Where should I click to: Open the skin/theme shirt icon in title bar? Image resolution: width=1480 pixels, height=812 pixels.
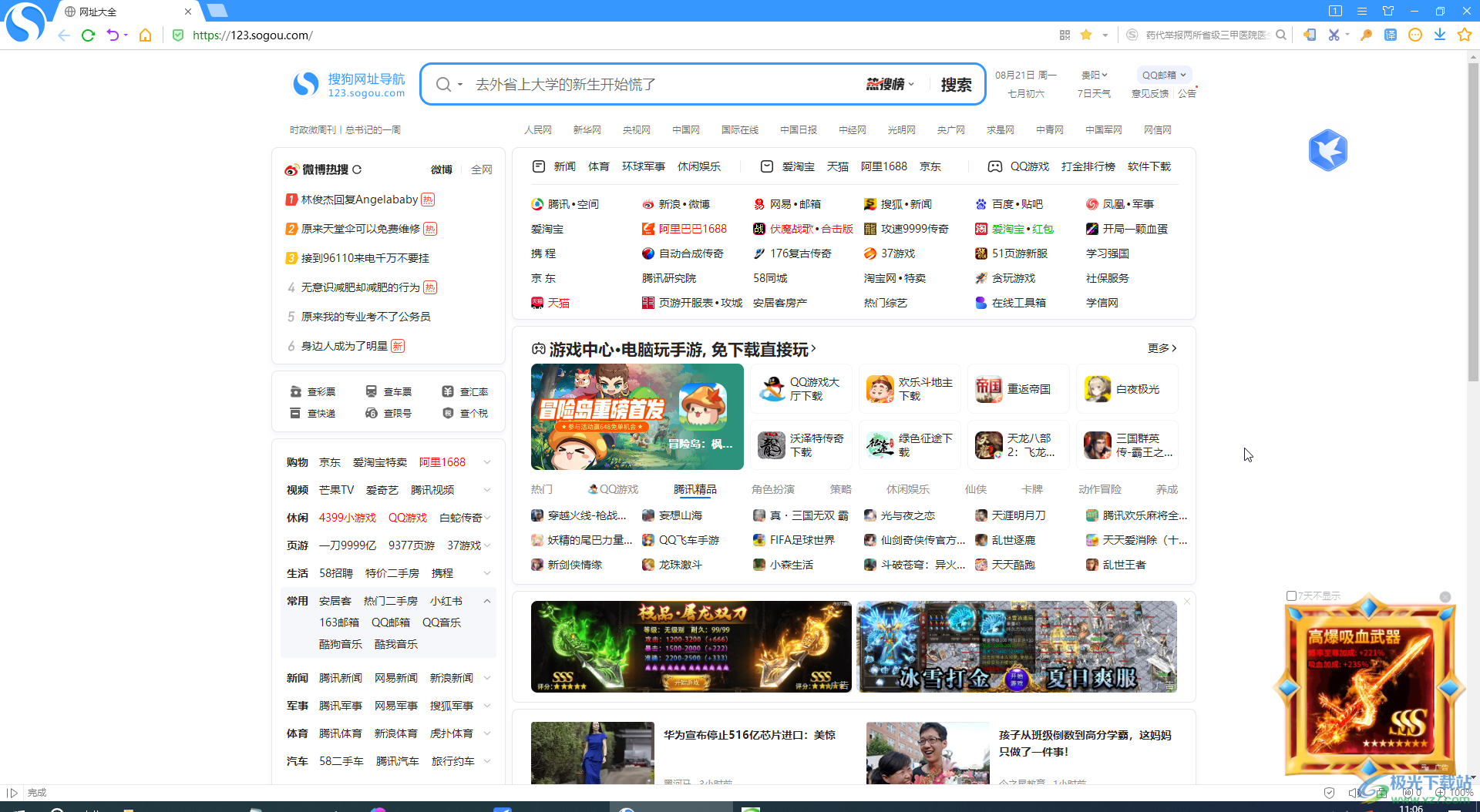pos(1388,11)
